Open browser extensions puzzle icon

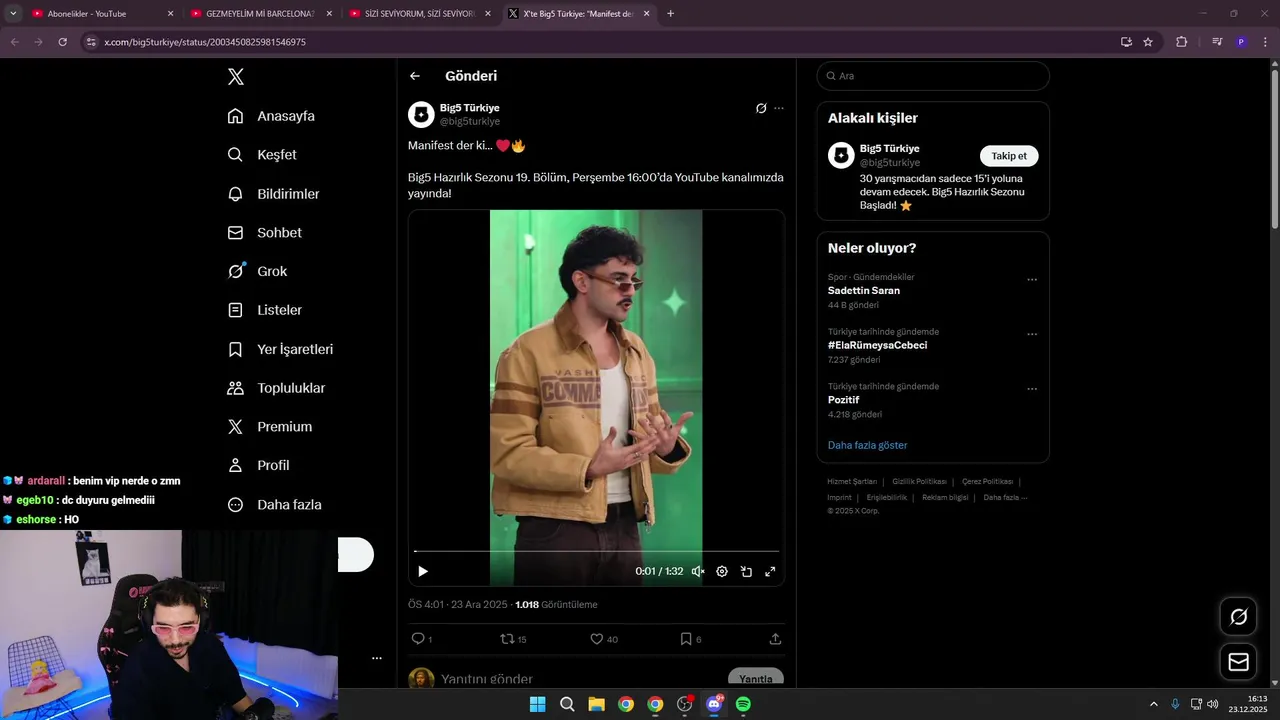click(x=1182, y=42)
